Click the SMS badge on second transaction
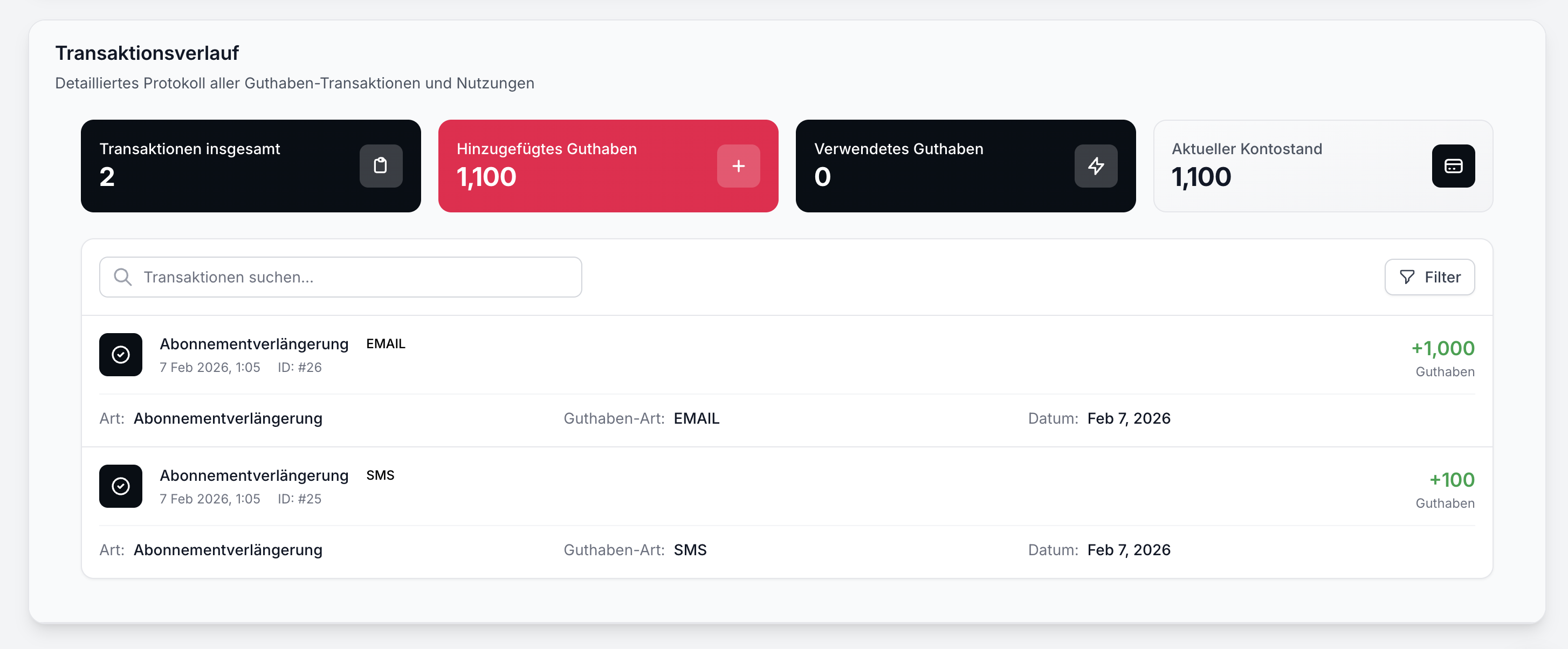Image resolution: width=1568 pixels, height=649 pixels. 380,475
